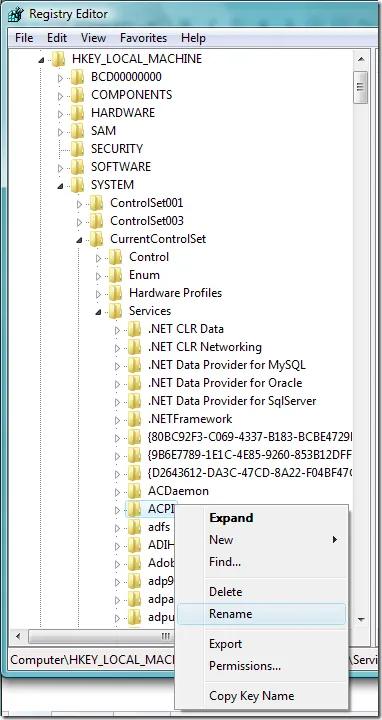The width and height of the screenshot is (382, 720).
Task: Expand the SOFTWARE key
Action: click(61, 168)
